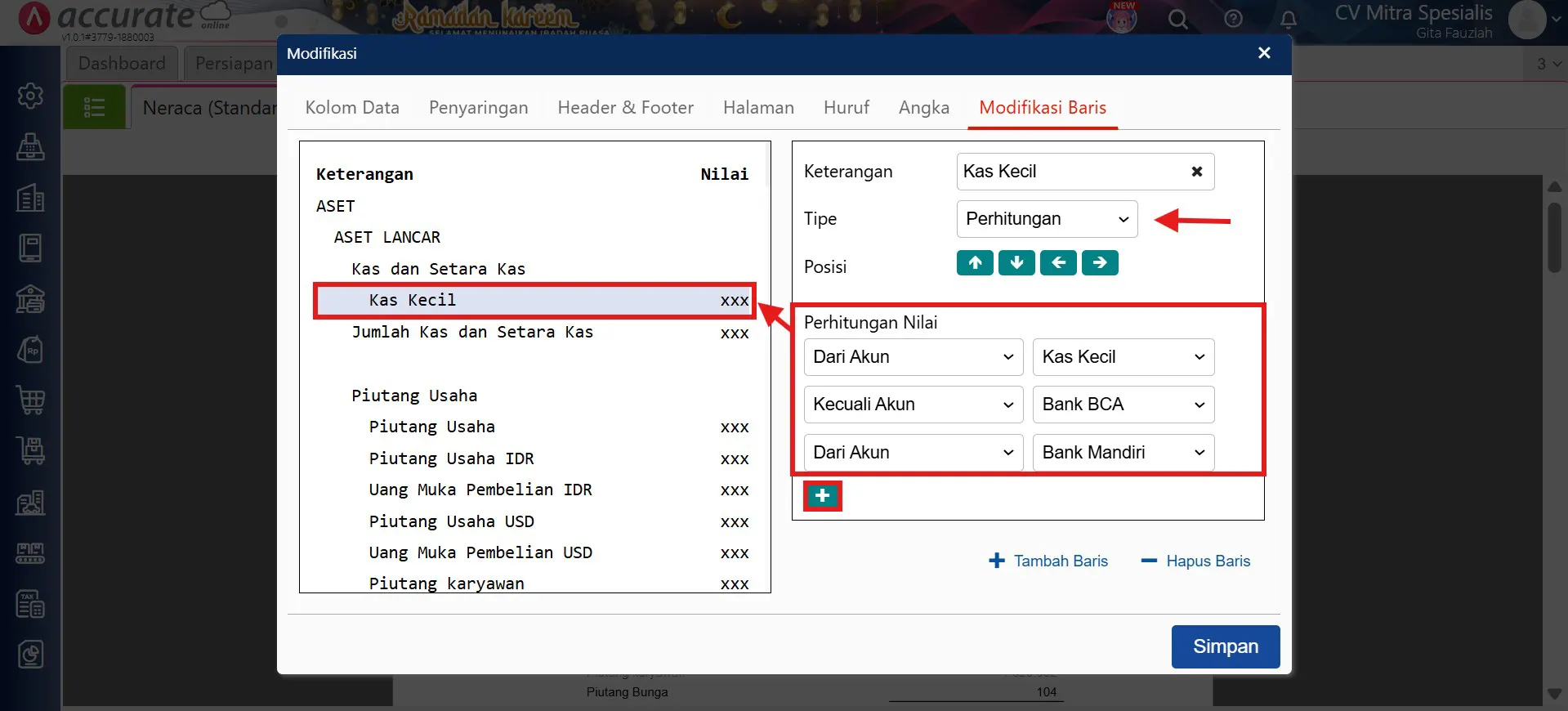Click the left arrow position button
The image size is (1568, 711).
pyautogui.click(x=1058, y=263)
